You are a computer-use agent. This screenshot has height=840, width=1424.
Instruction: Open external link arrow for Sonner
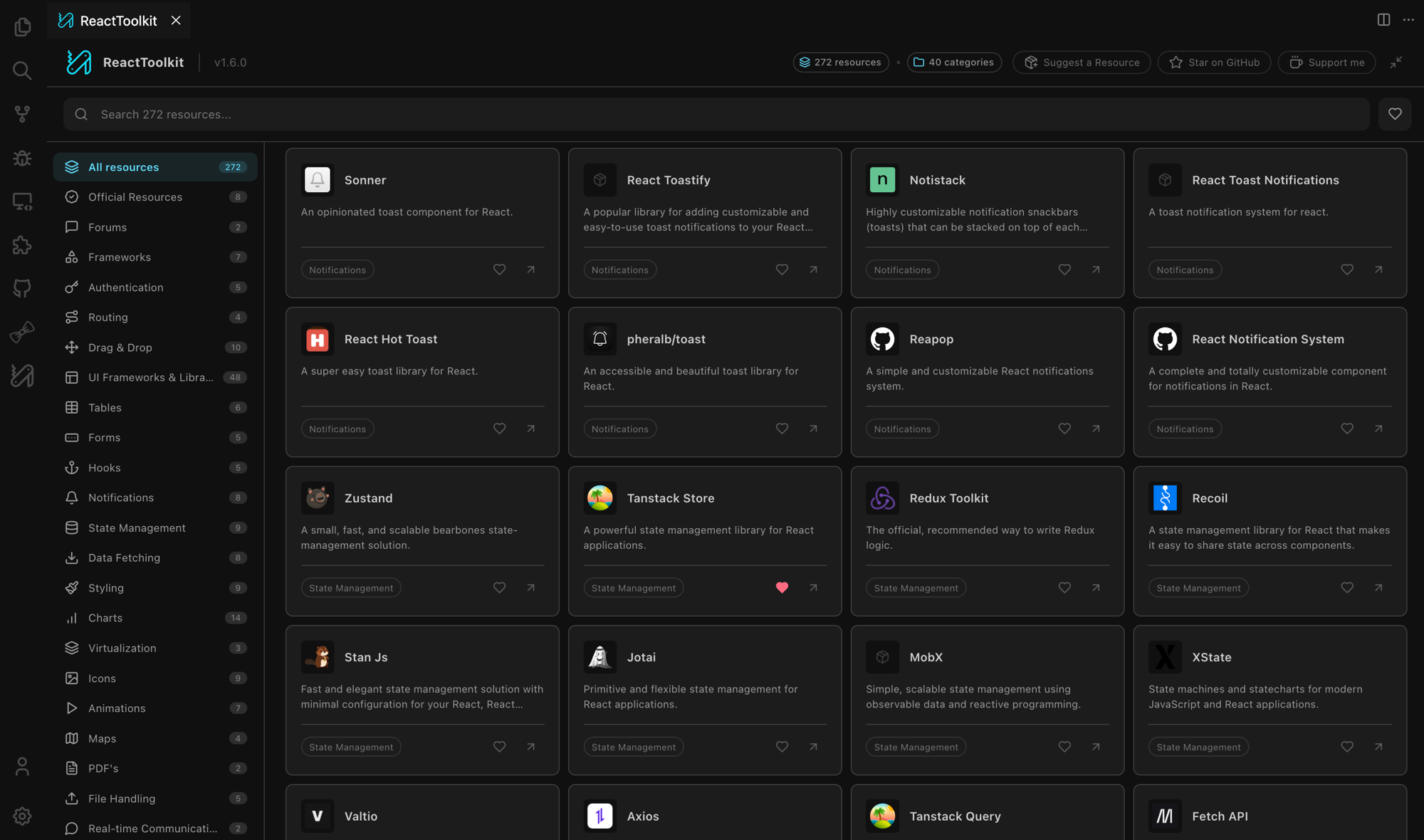pyautogui.click(x=530, y=270)
